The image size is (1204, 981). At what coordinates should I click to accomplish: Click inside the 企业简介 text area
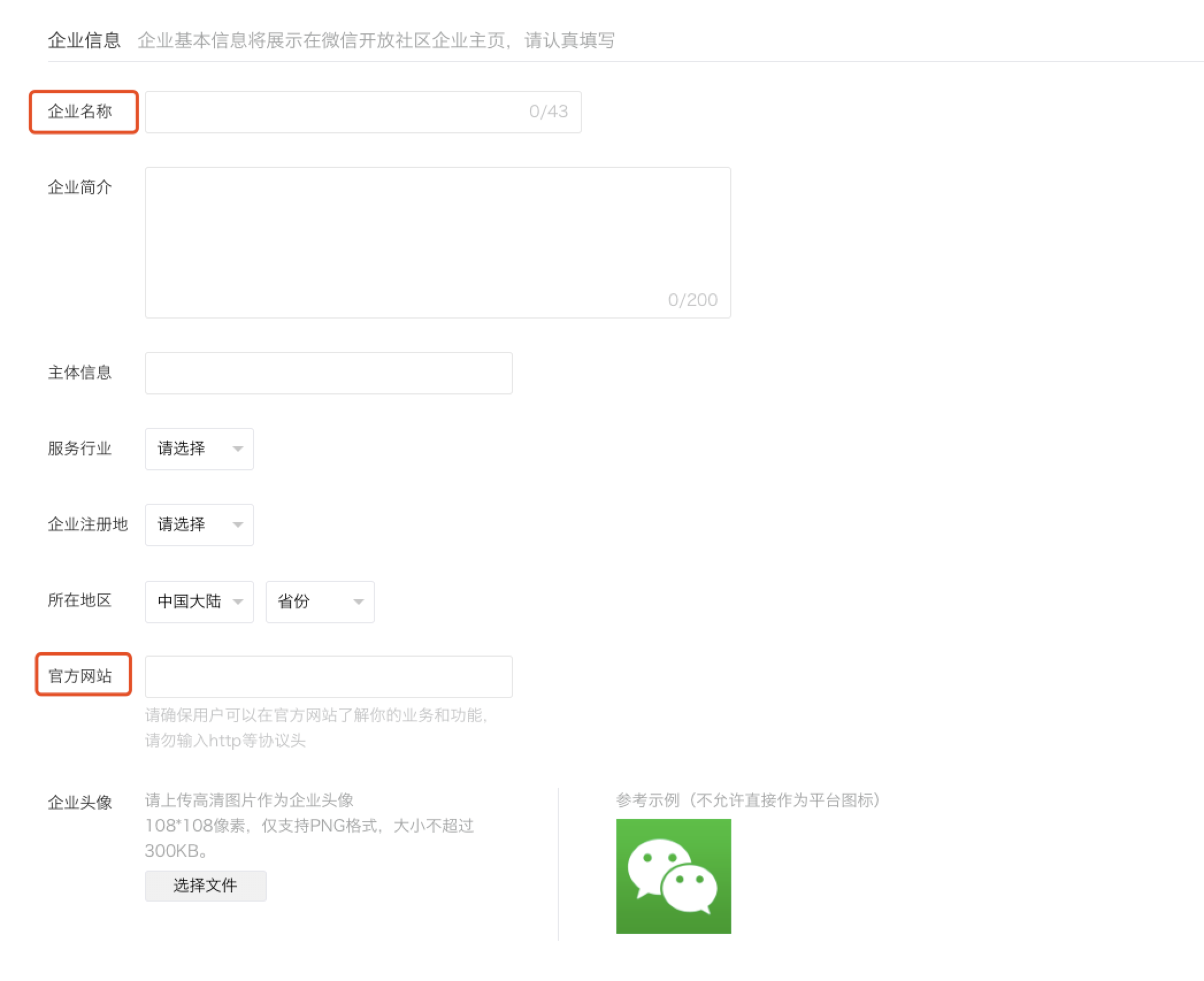click(x=437, y=242)
